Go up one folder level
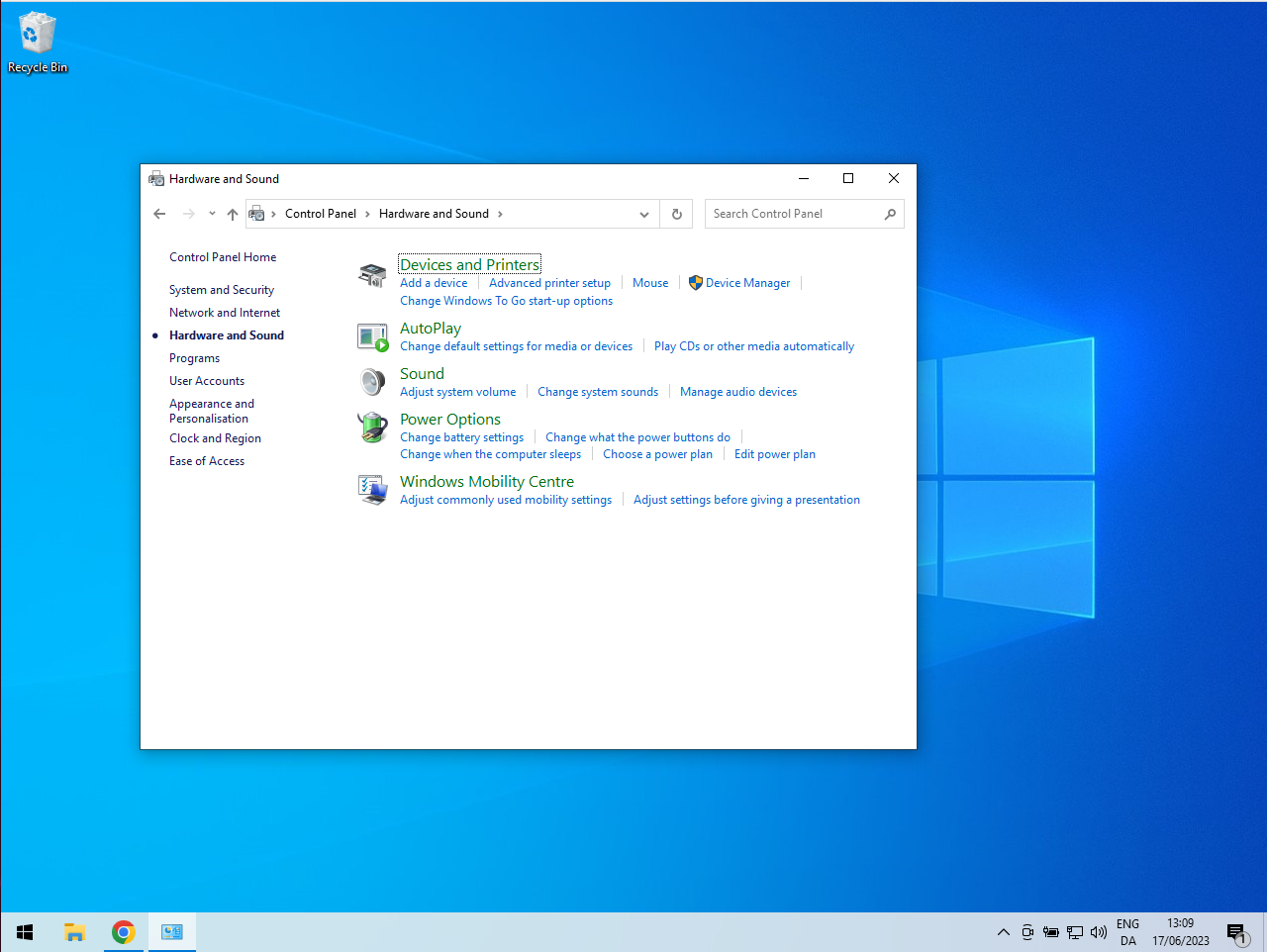The height and width of the screenshot is (952, 1267). click(x=233, y=214)
